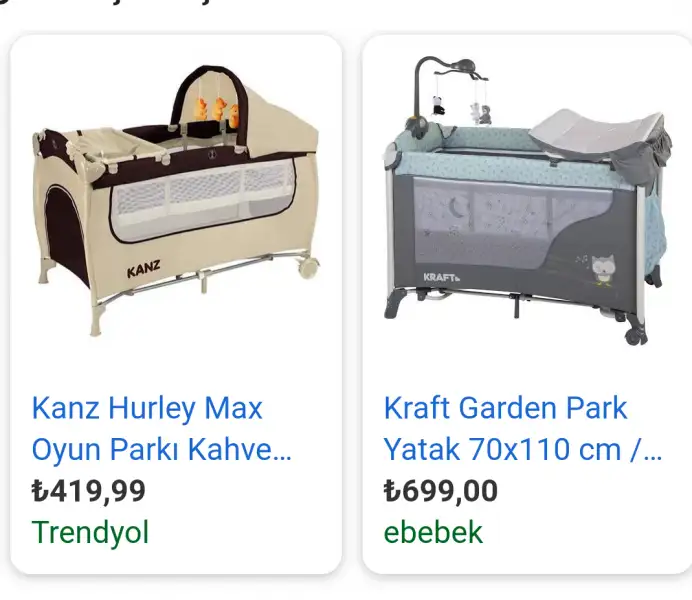Select the ₺419,99 price
This screenshot has width=692, height=600.
(89, 491)
